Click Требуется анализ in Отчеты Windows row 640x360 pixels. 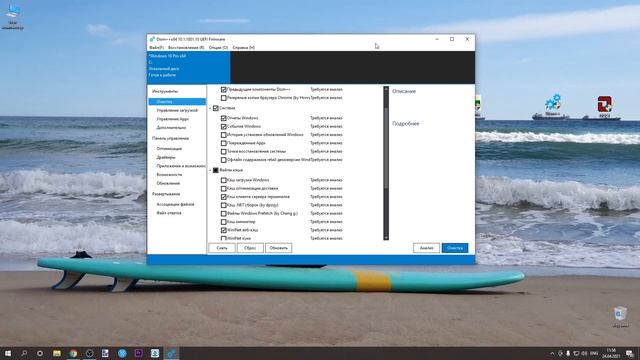(326, 118)
